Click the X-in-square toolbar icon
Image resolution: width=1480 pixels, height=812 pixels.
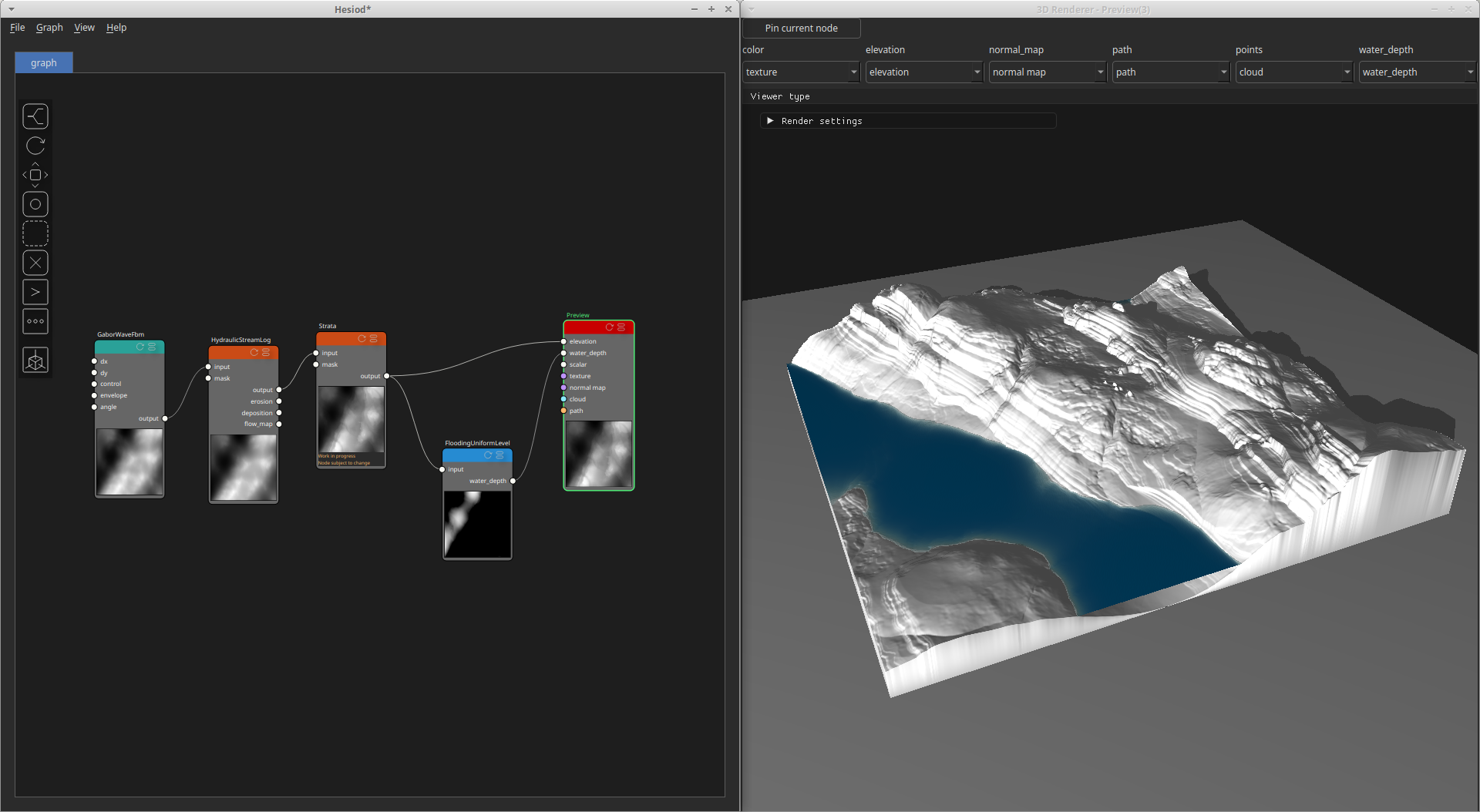35,263
